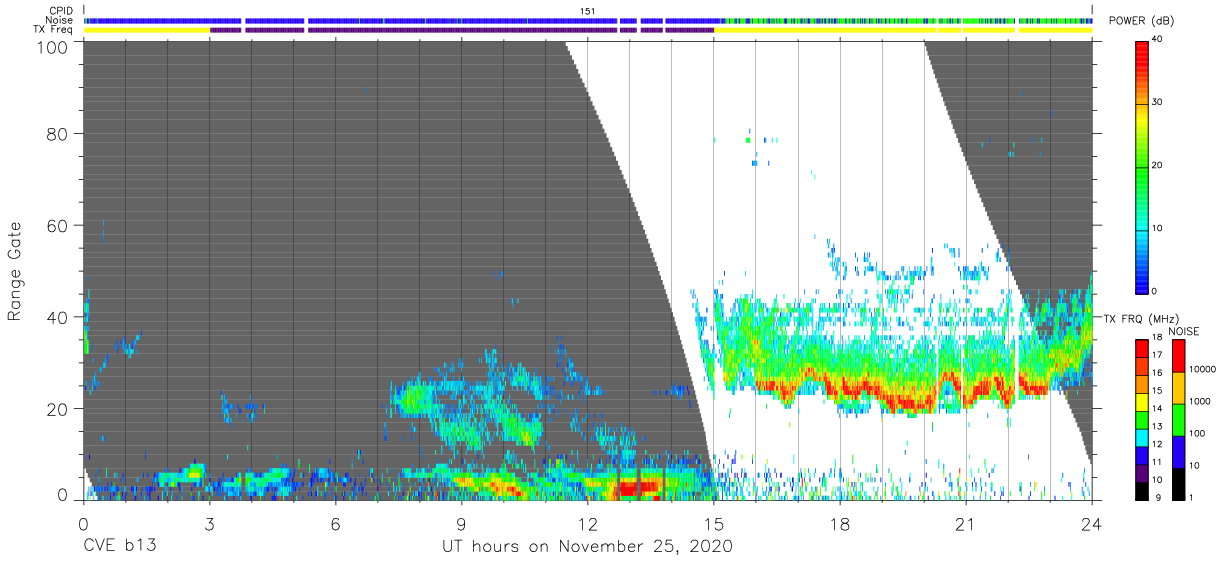
Task: Click the 'Range Gate' y-axis title
Action: [15, 269]
